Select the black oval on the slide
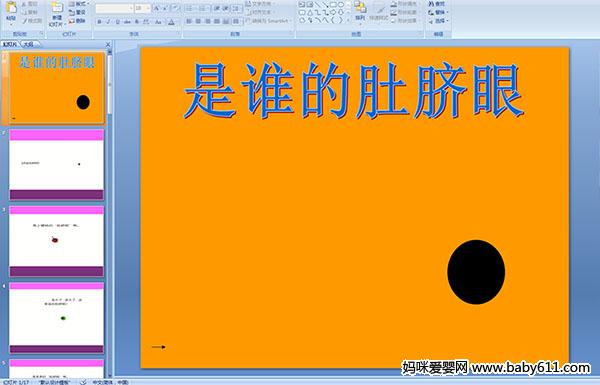Viewport: 600px width, 385px height. pyautogui.click(x=476, y=272)
